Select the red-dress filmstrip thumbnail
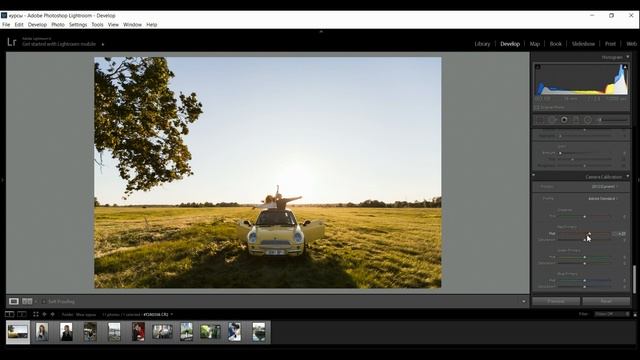 point(138,332)
